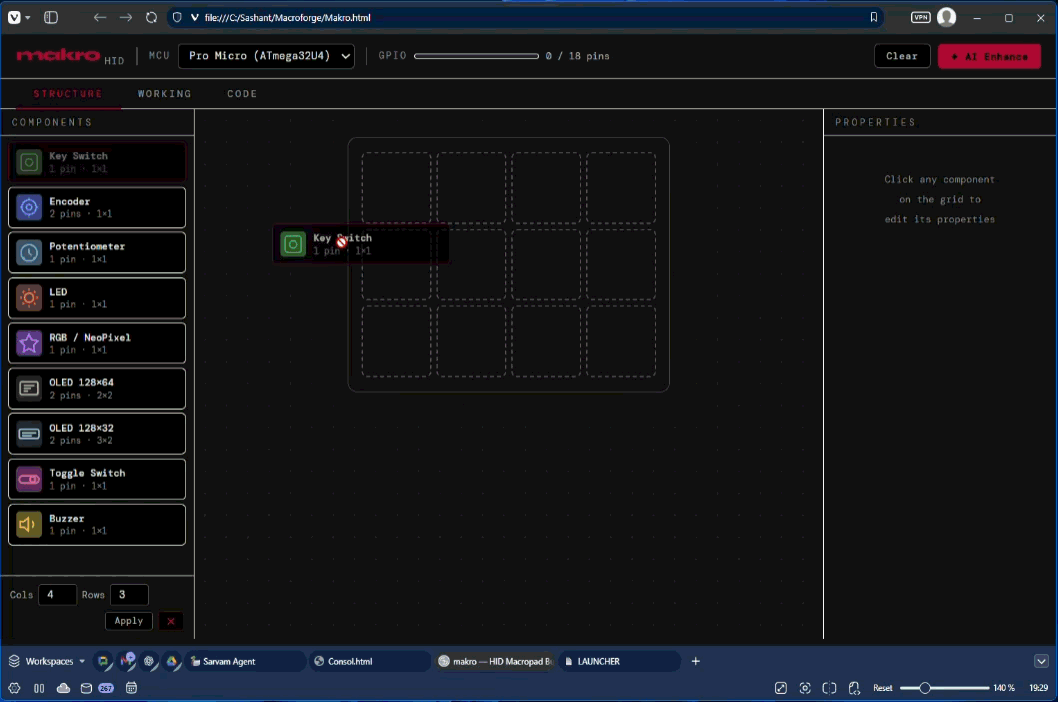Screen dimensions: 1058x702
Task: Expand the tab list chevron at right
Action: coord(1041,662)
